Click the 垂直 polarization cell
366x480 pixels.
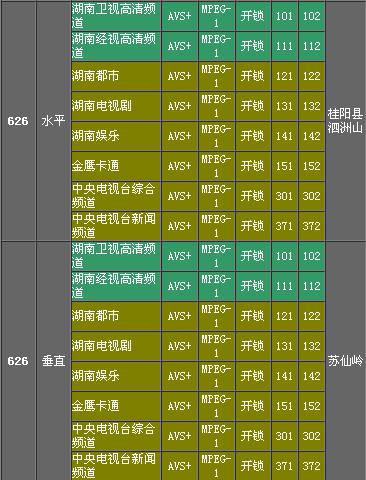pos(53,361)
